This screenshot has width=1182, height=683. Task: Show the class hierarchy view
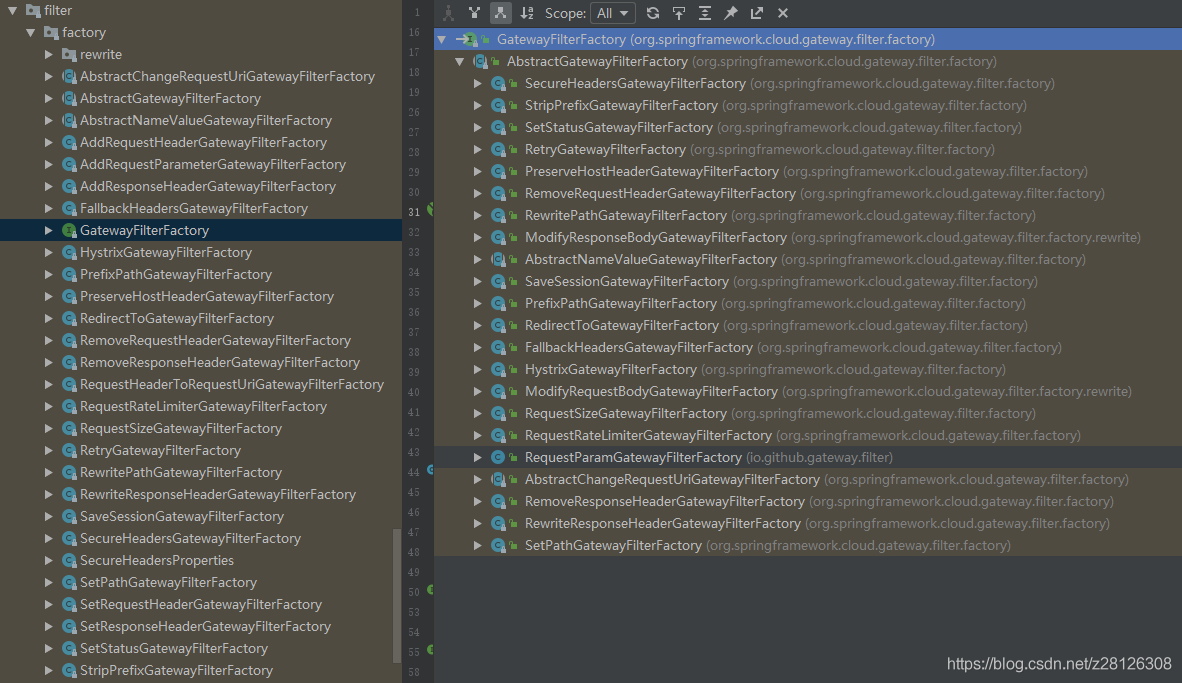(449, 13)
